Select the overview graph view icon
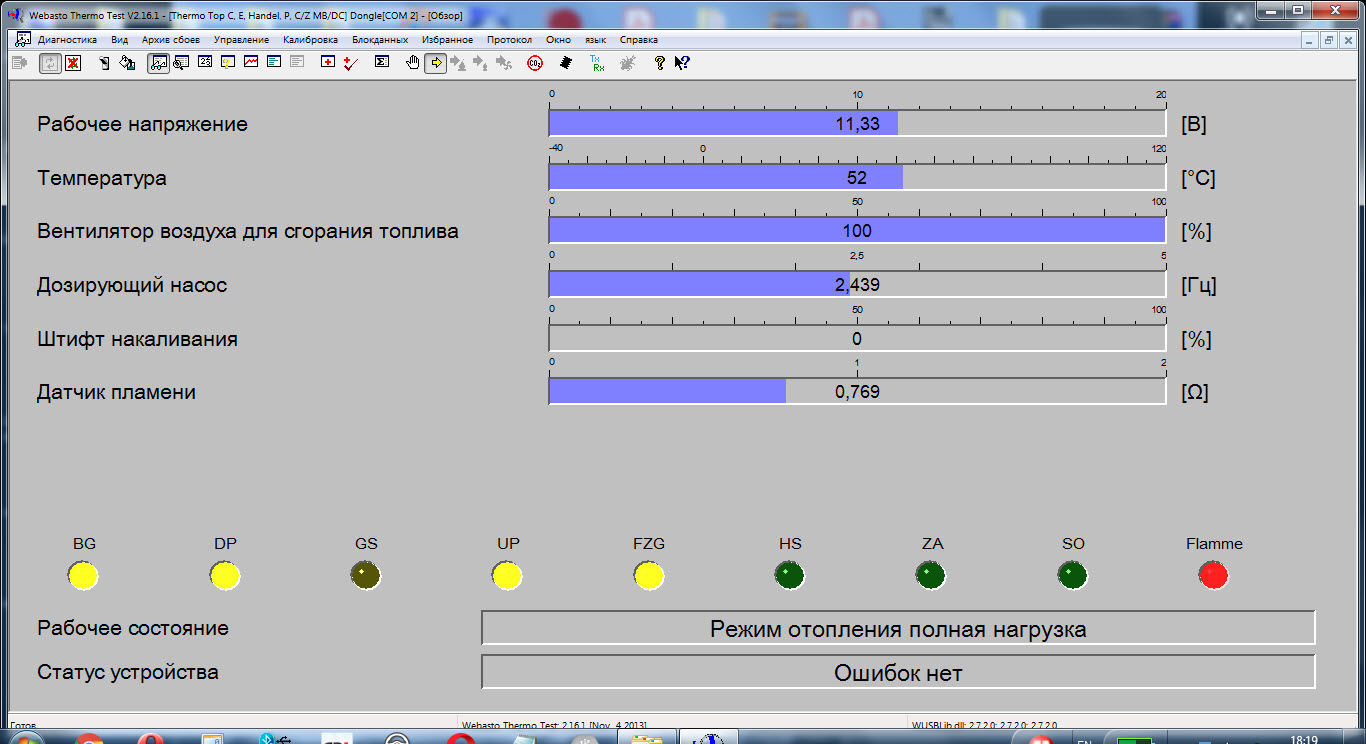The height and width of the screenshot is (744, 1366). [159, 63]
